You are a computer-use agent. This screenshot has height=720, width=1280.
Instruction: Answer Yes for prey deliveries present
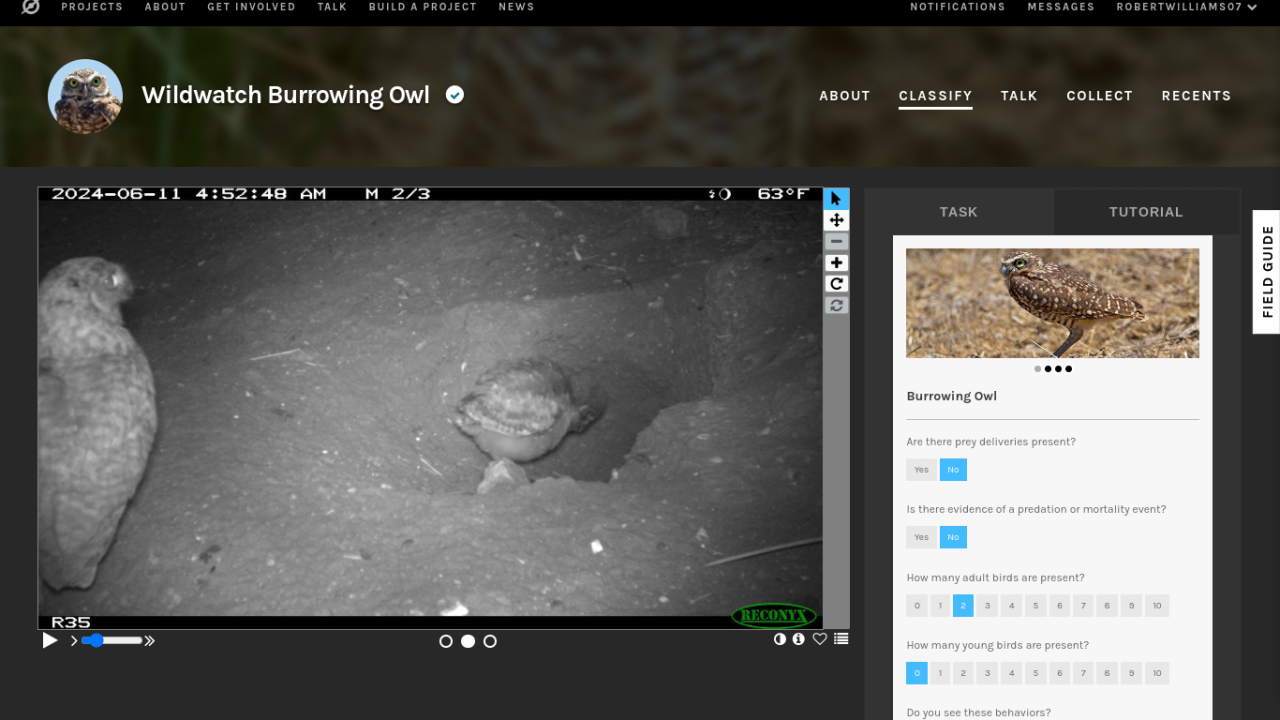point(921,470)
